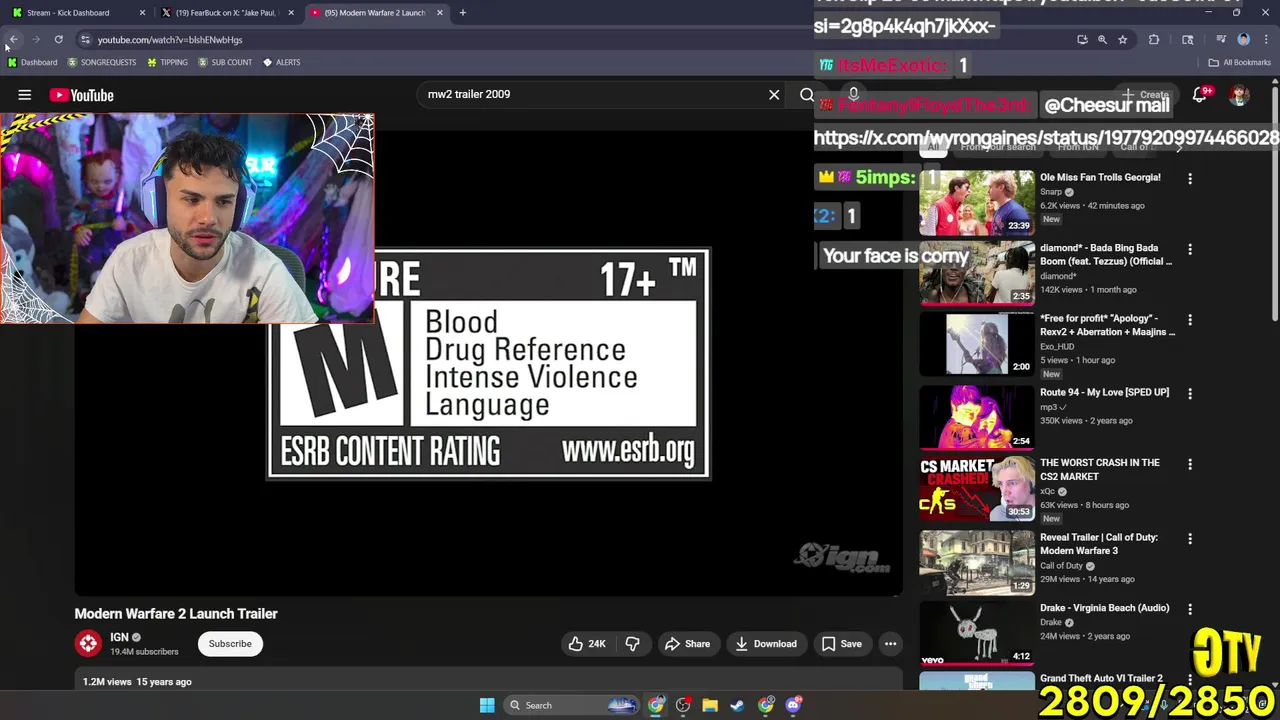Click the search magnifier button

pos(806,95)
